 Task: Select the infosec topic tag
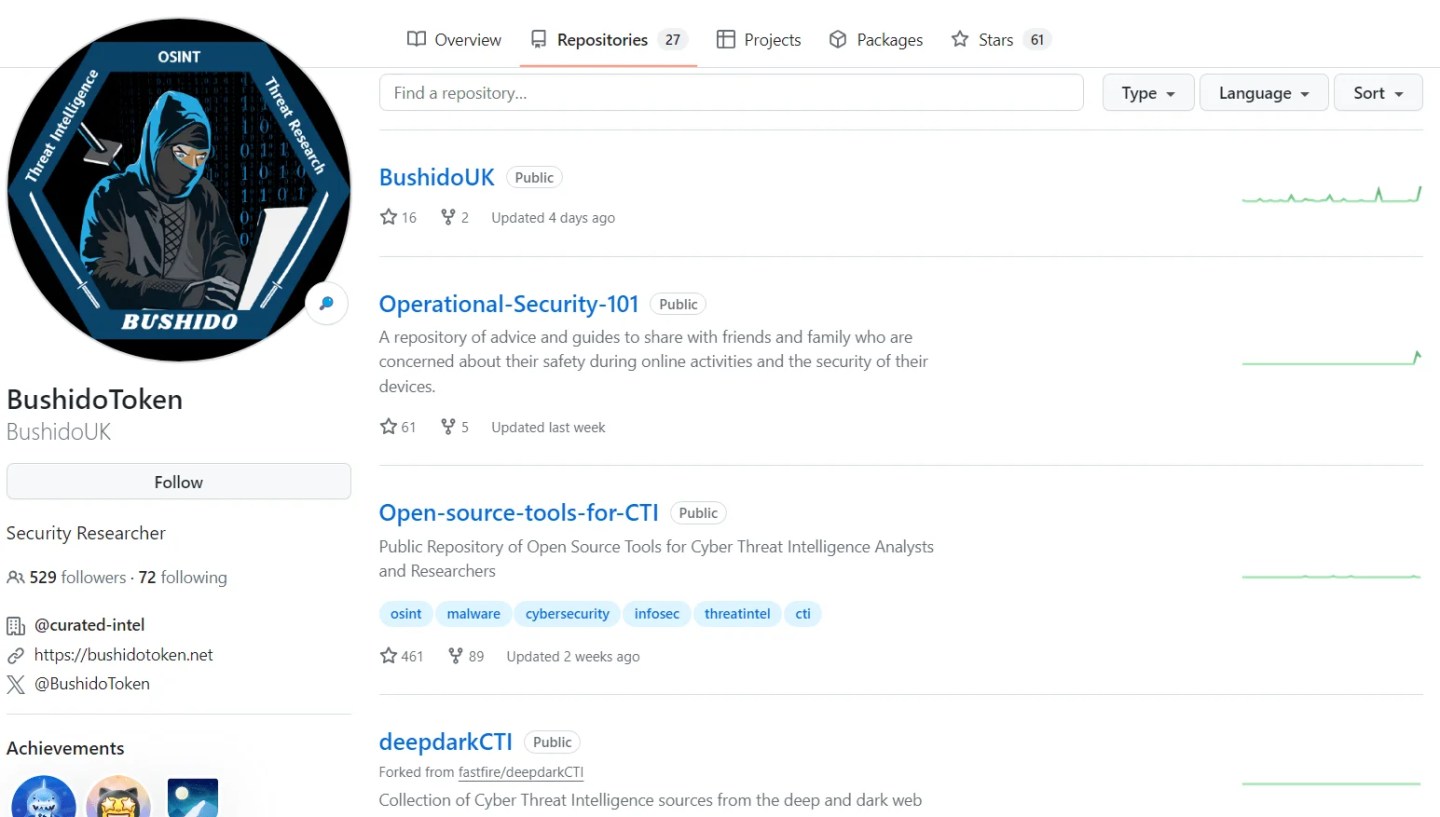pos(657,614)
